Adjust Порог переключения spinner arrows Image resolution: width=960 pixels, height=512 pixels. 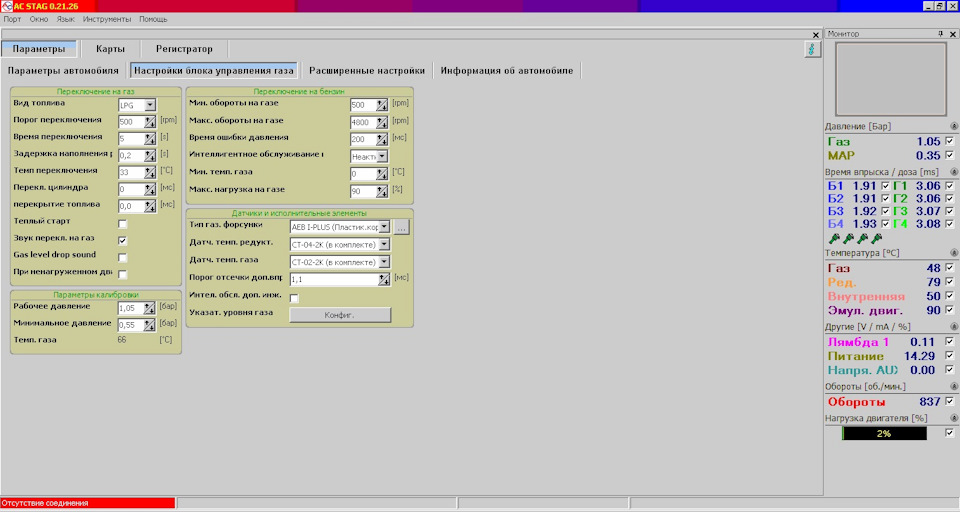pos(150,122)
